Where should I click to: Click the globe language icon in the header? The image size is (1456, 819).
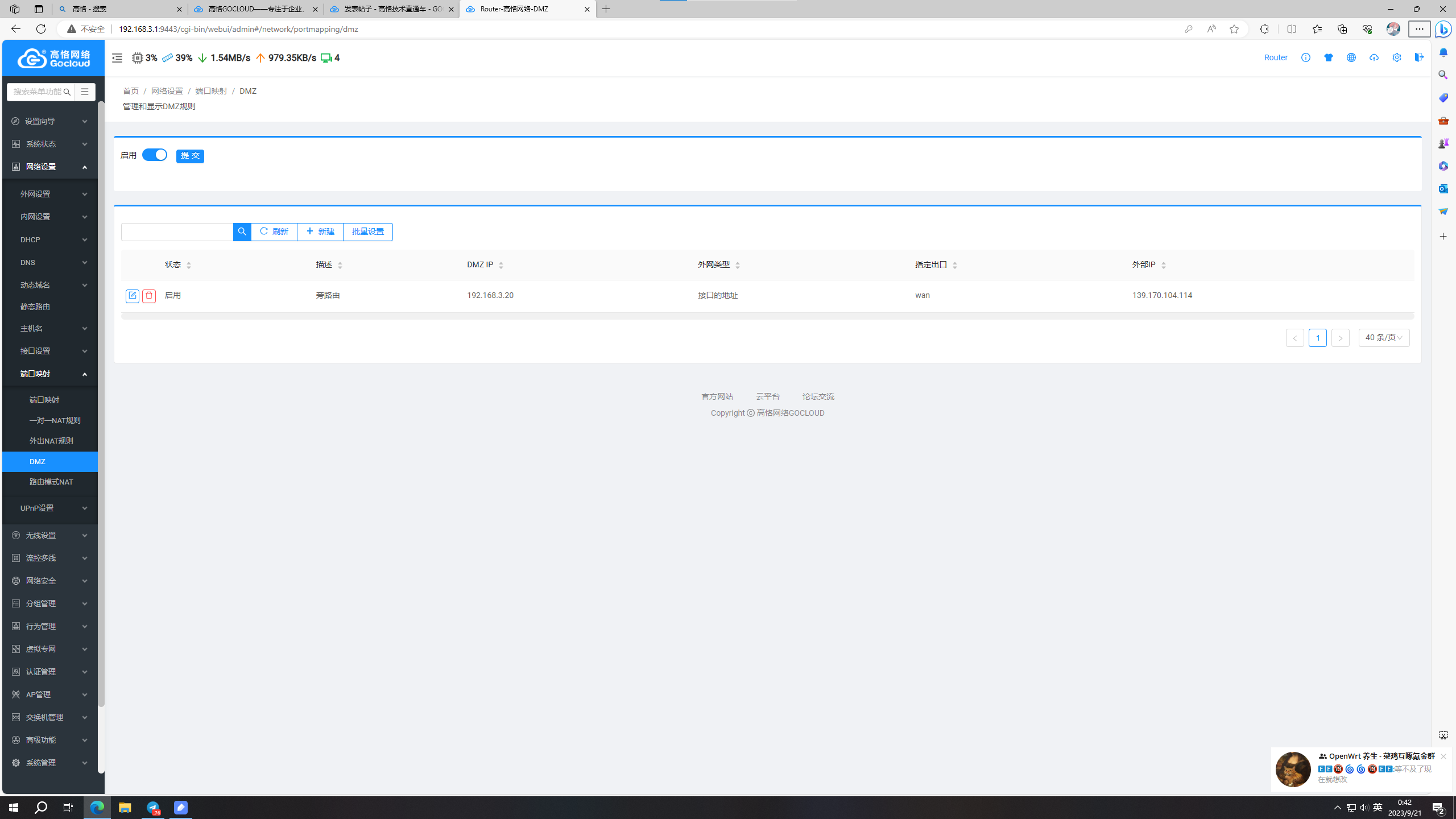coord(1351,57)
